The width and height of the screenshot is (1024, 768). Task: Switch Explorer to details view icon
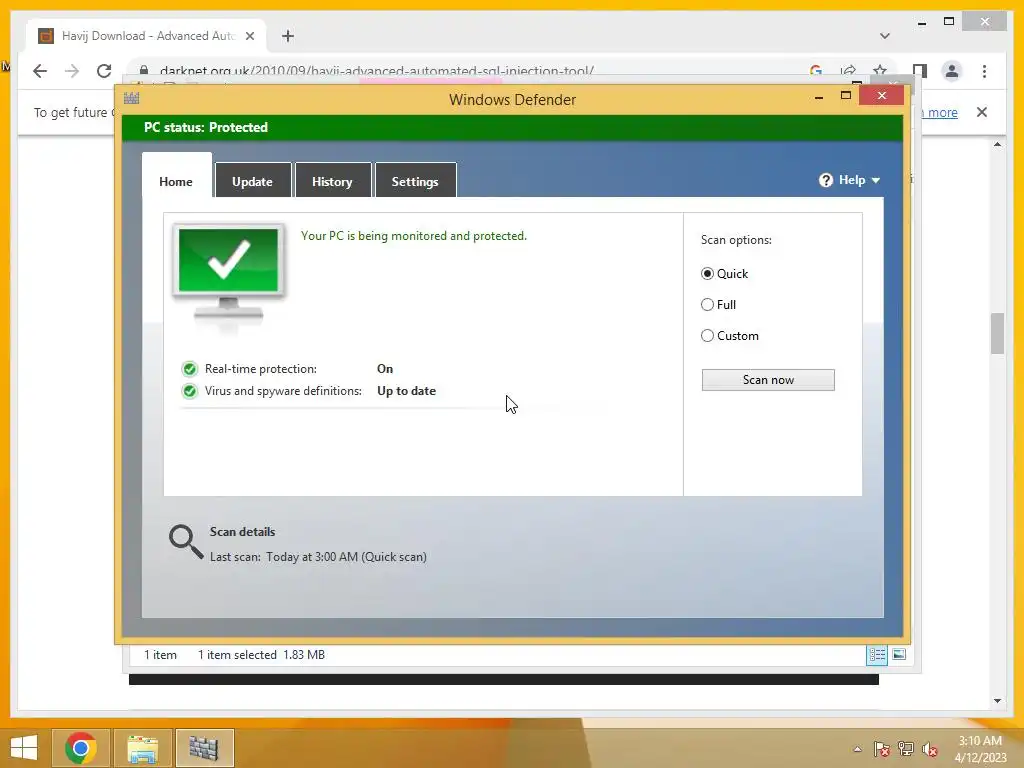(876, 655)
